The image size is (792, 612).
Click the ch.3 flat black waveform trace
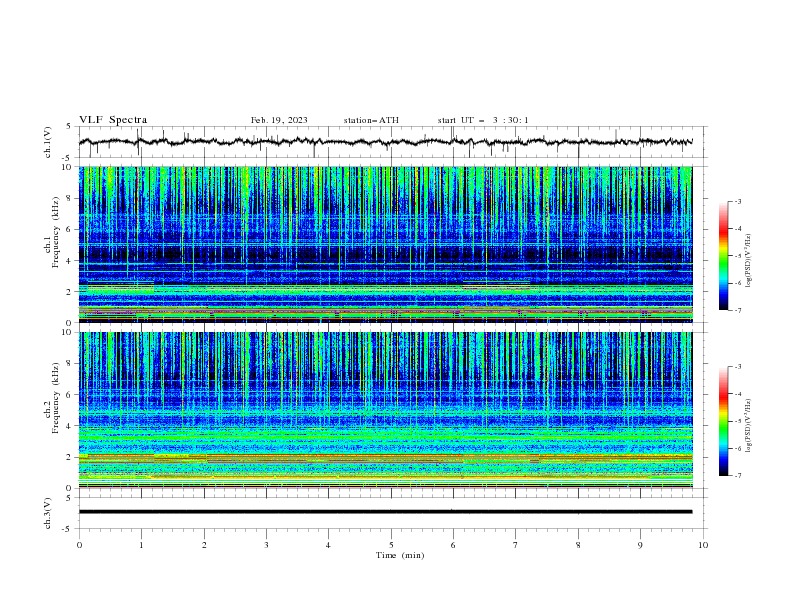coord(385,512)
